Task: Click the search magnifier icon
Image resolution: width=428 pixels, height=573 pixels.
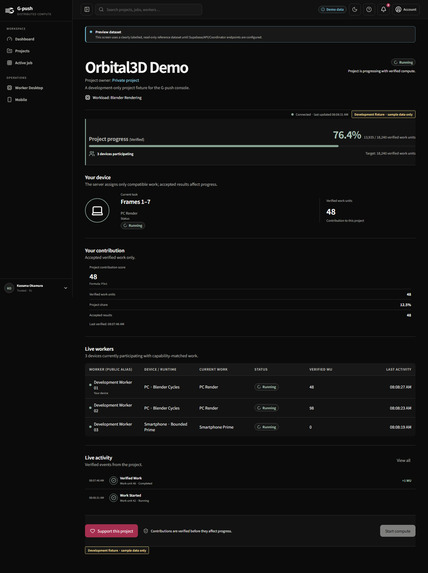Action: pos(101,10)
